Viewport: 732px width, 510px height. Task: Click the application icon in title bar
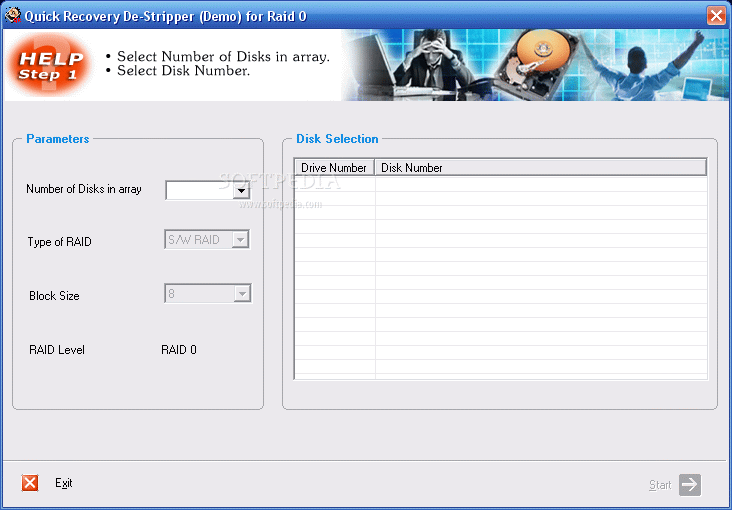pos(13,15)
